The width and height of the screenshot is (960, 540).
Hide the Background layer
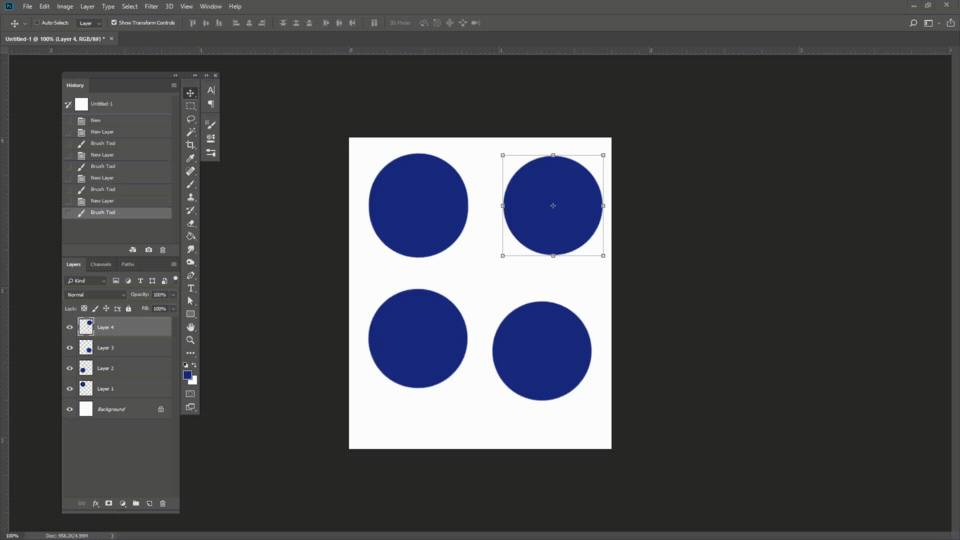pyautogui.click(x=70, y=409)
